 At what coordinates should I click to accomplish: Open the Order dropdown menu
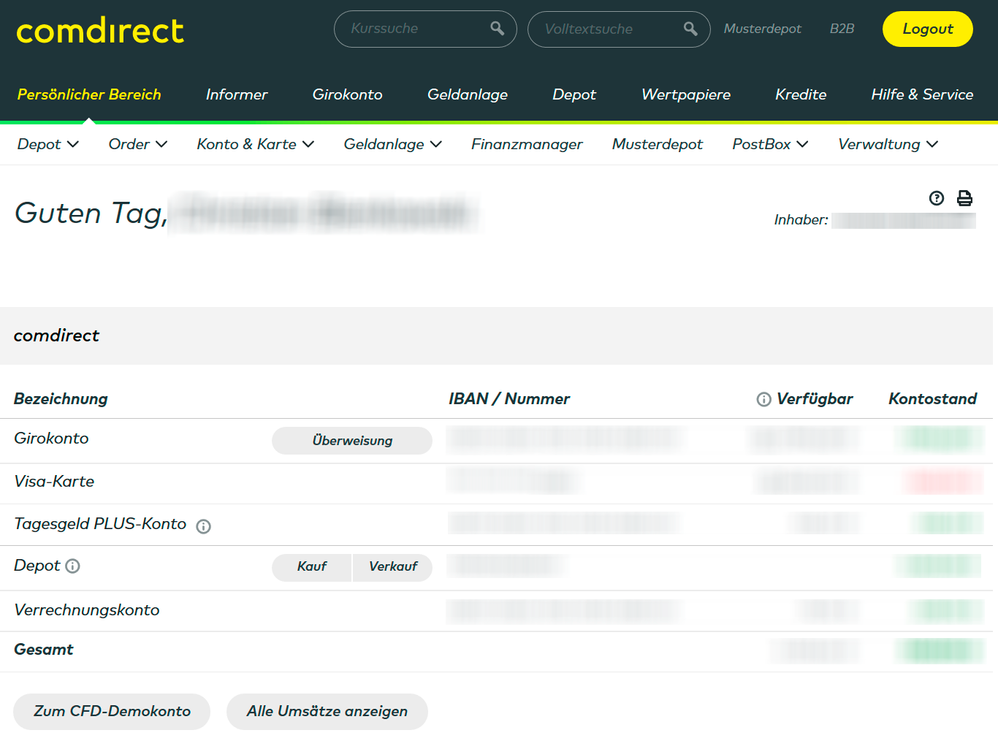tap(138, 144)
